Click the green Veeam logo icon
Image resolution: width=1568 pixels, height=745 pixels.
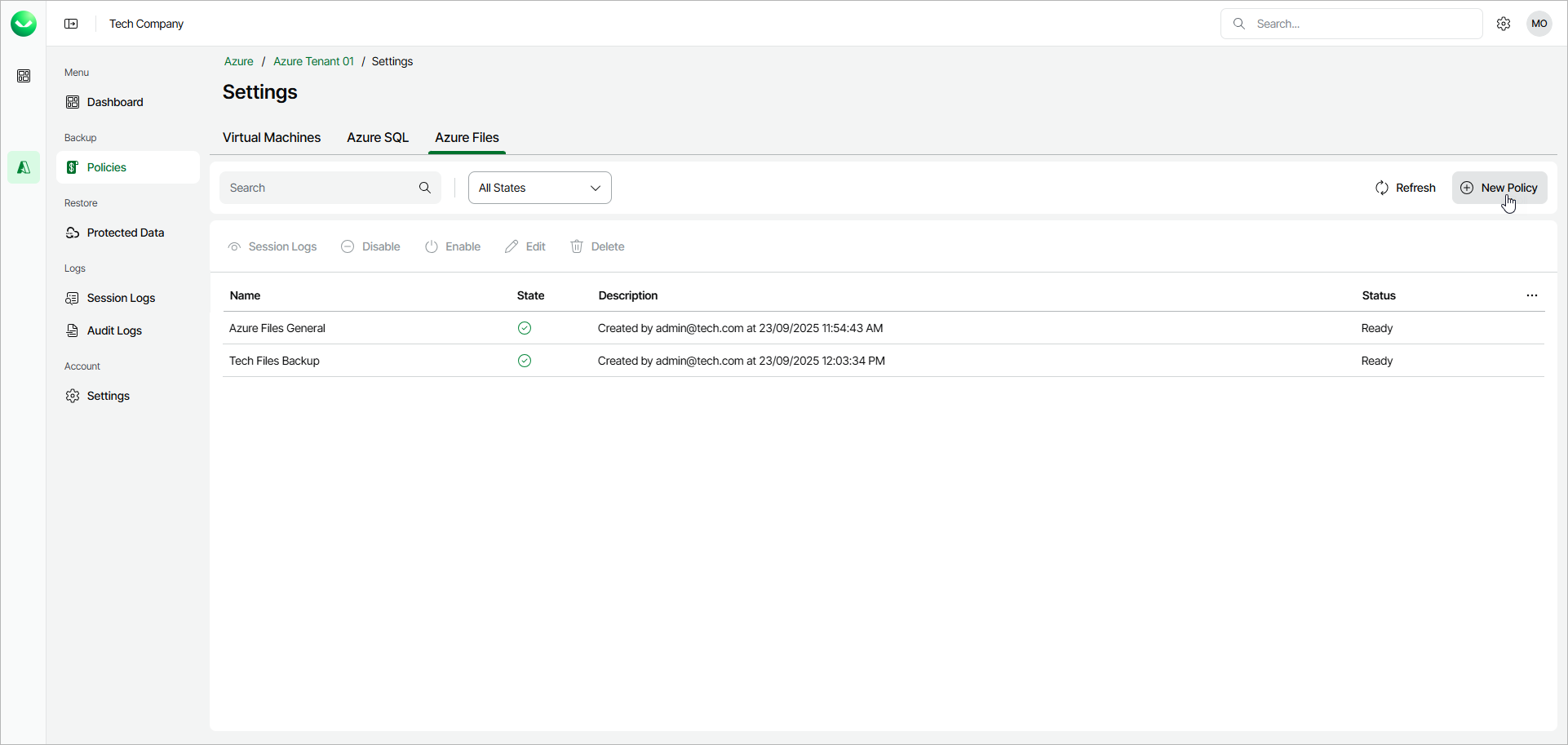point(24,24)
